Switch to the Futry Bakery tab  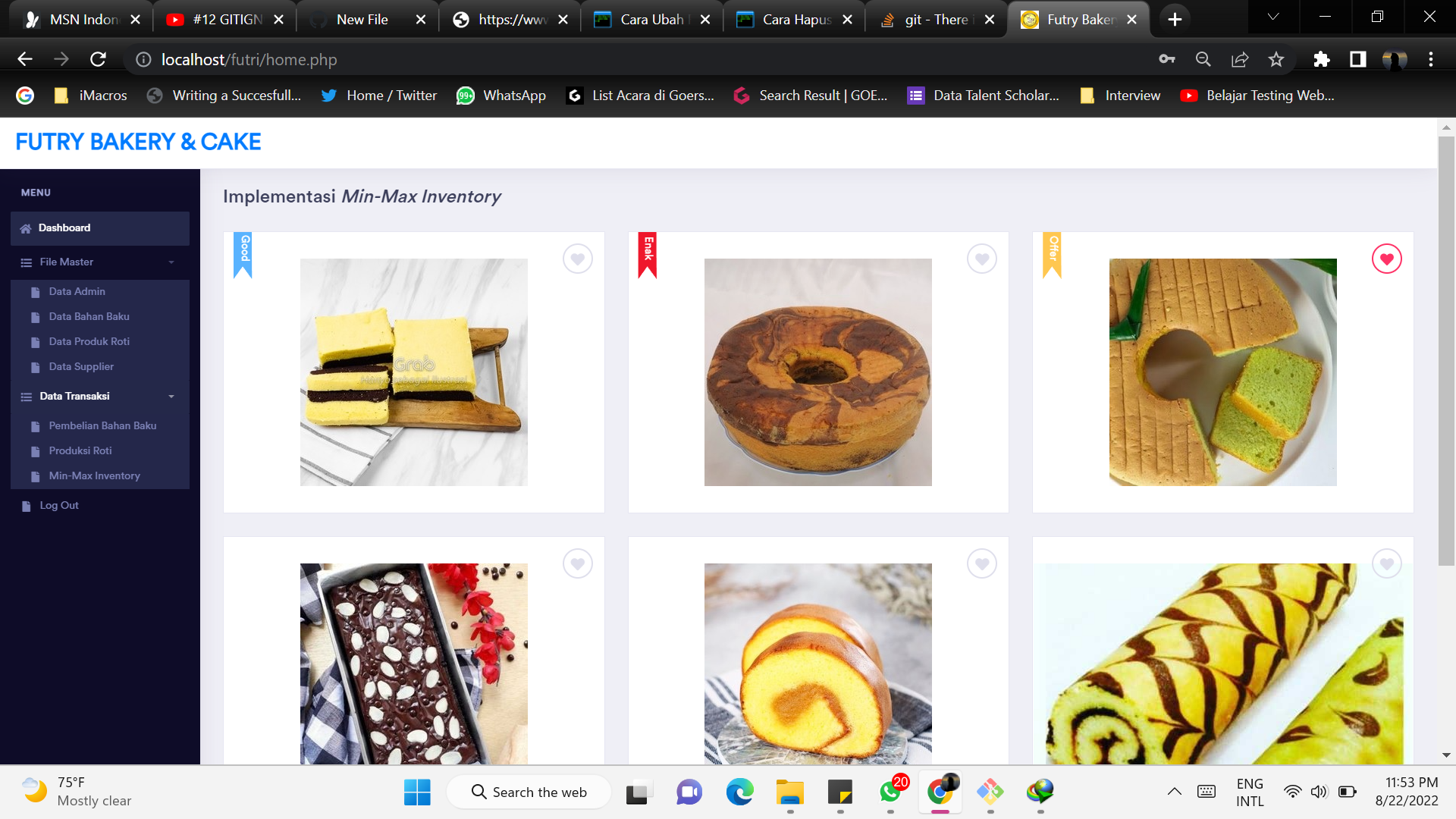[1077, 19]
